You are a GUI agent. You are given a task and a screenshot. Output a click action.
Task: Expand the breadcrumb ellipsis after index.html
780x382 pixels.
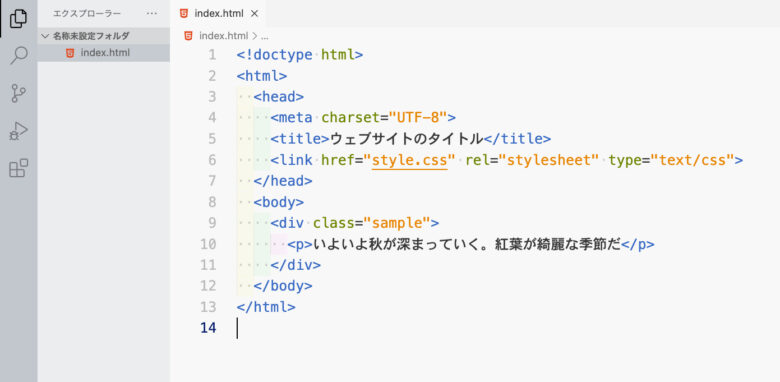pos(265,36)
